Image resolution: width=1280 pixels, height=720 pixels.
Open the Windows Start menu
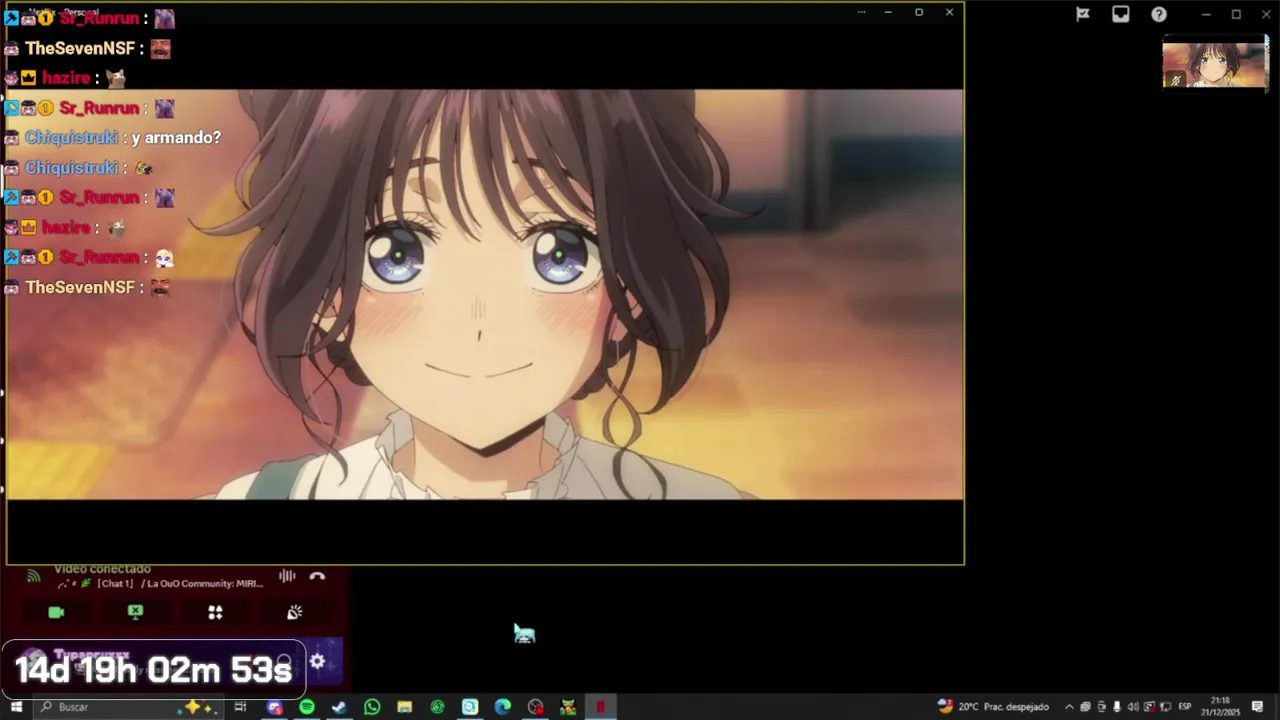pyautogui.click(x=16, y=707)
